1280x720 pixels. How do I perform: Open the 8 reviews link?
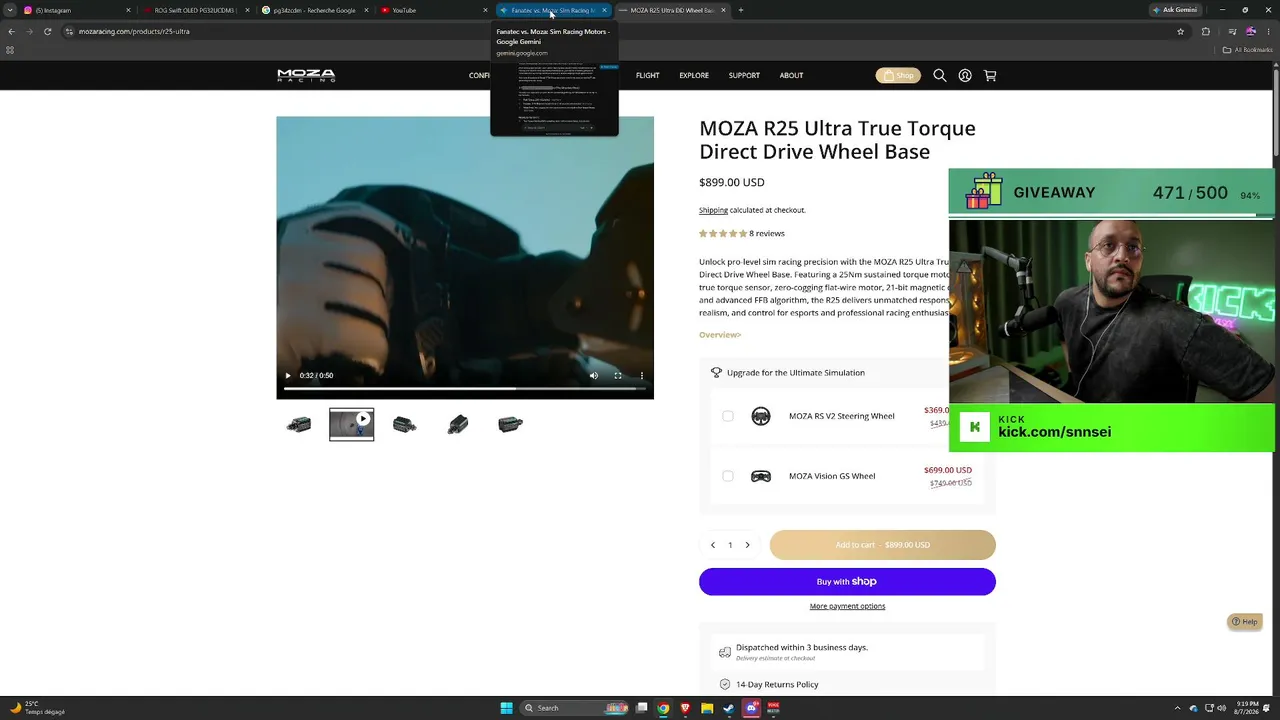[767, 233]
